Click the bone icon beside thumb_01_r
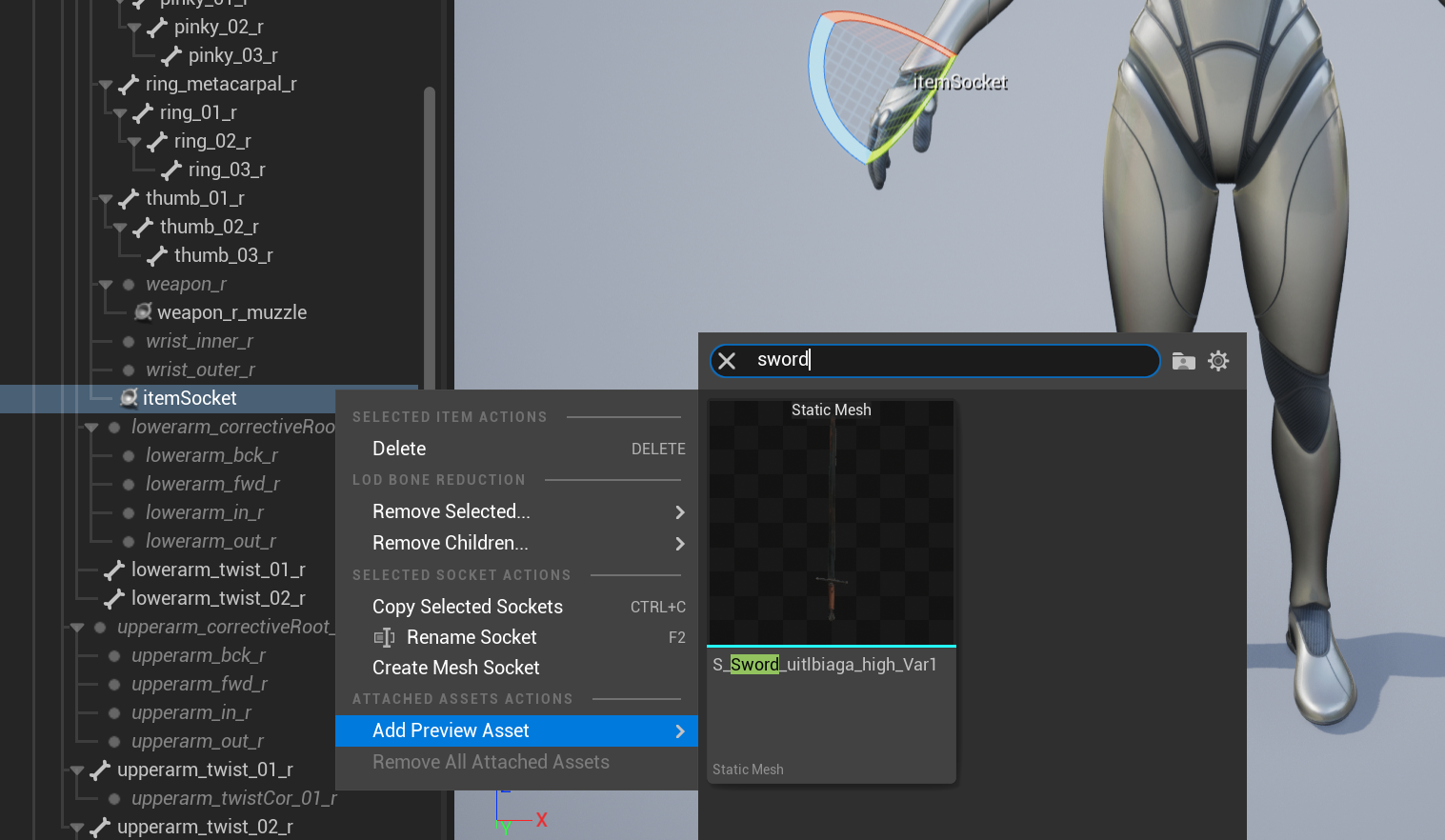The height and width of the screenshot is (840, 1445). coord(129,198)
